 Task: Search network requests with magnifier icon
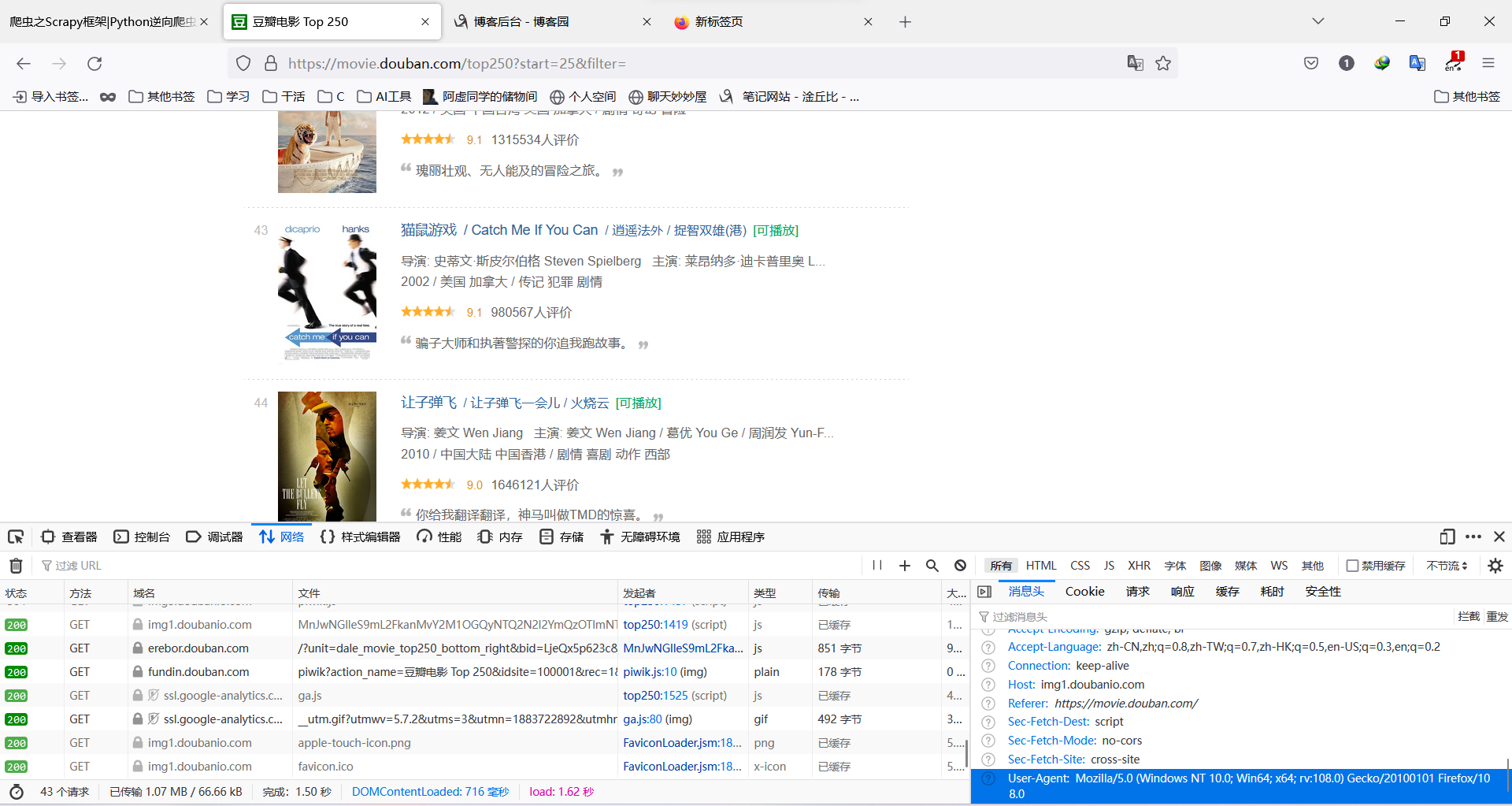point(932,566)
